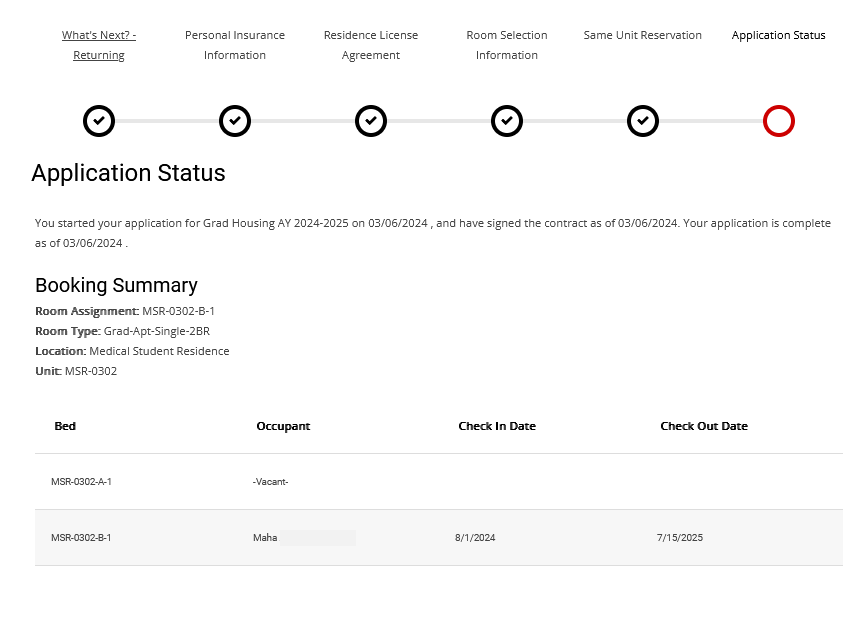Click the checkmark circle under What's Next? - Returning
862x627 pixels.
click(x=99, y=121)
